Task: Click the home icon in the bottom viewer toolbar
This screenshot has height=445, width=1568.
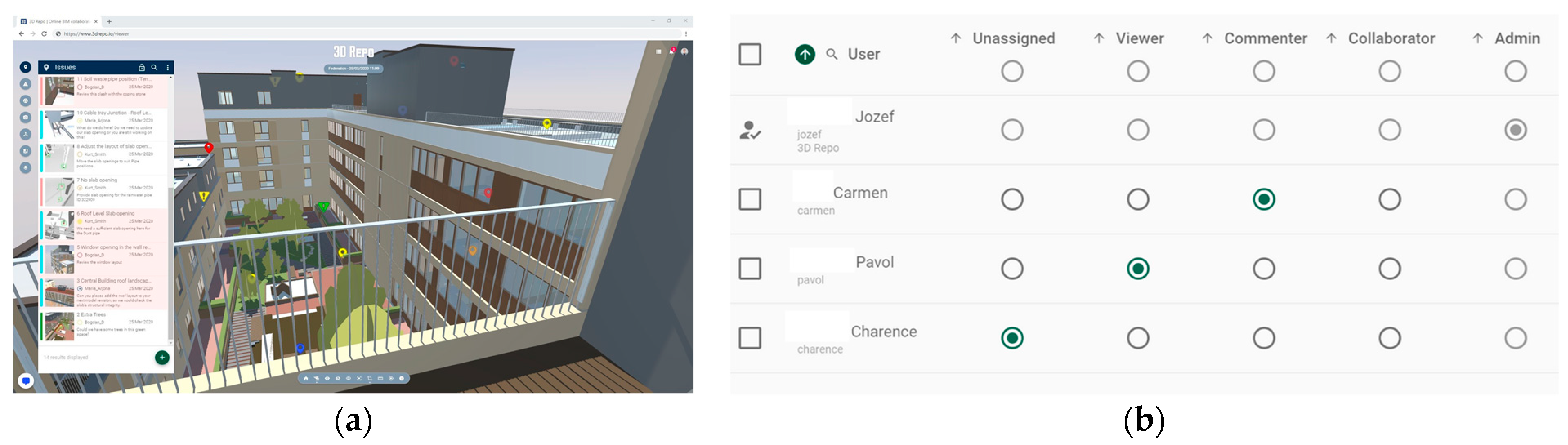Action: click(306, 379)
